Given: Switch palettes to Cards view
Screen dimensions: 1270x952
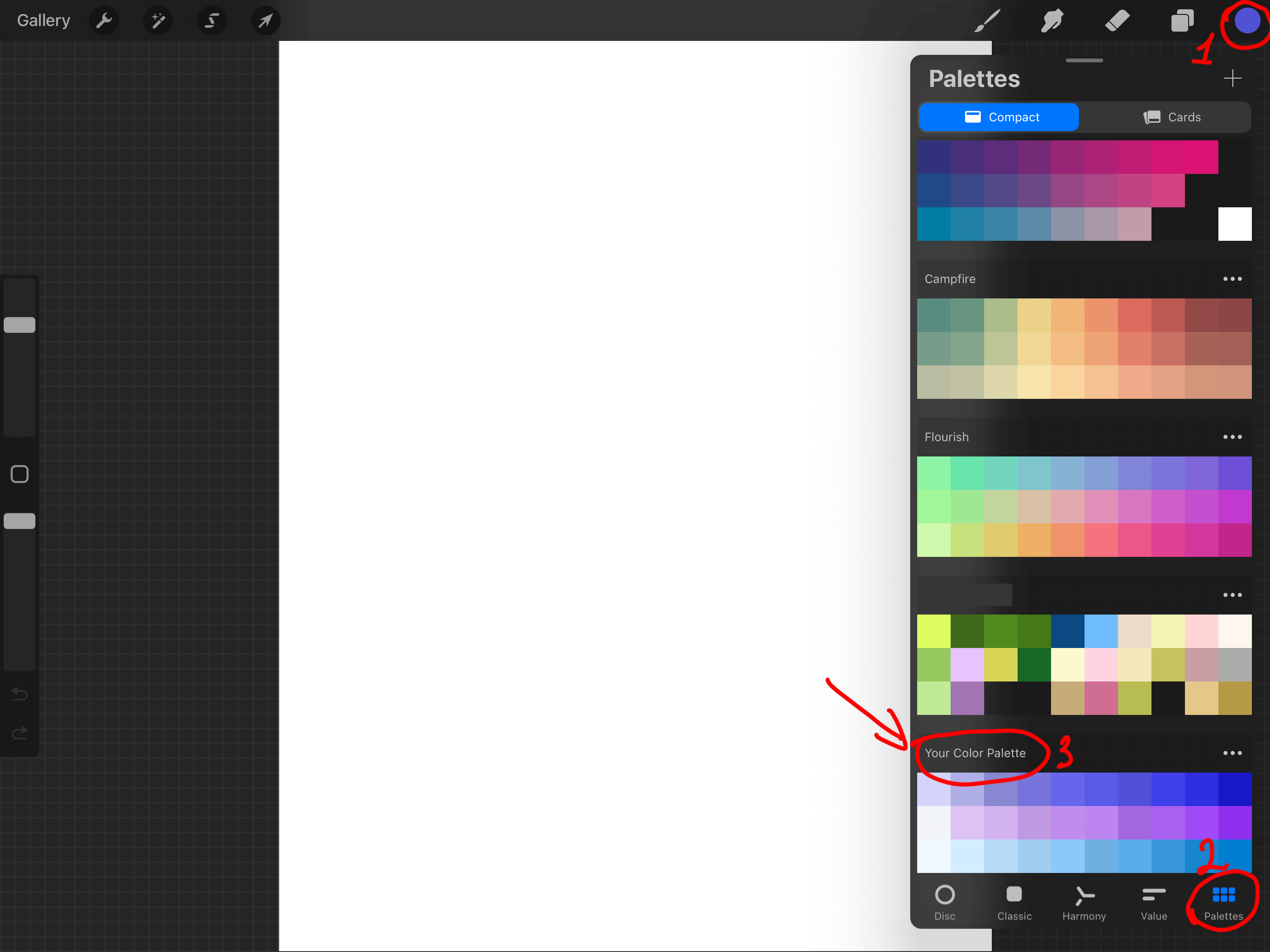Looking at the screenshot, I should pos(1171,117).
